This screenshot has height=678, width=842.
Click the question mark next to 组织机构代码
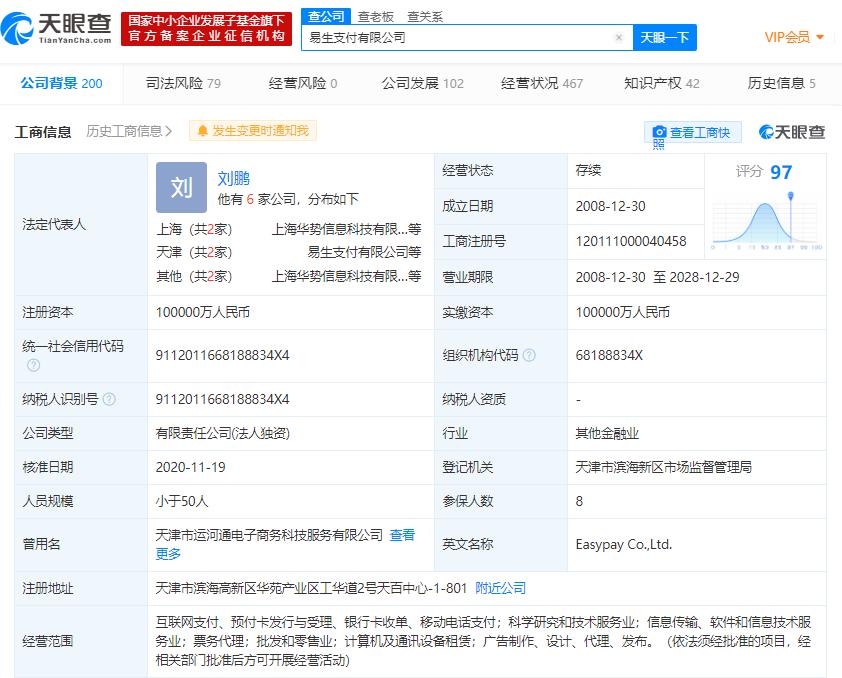tap(530, 355)
